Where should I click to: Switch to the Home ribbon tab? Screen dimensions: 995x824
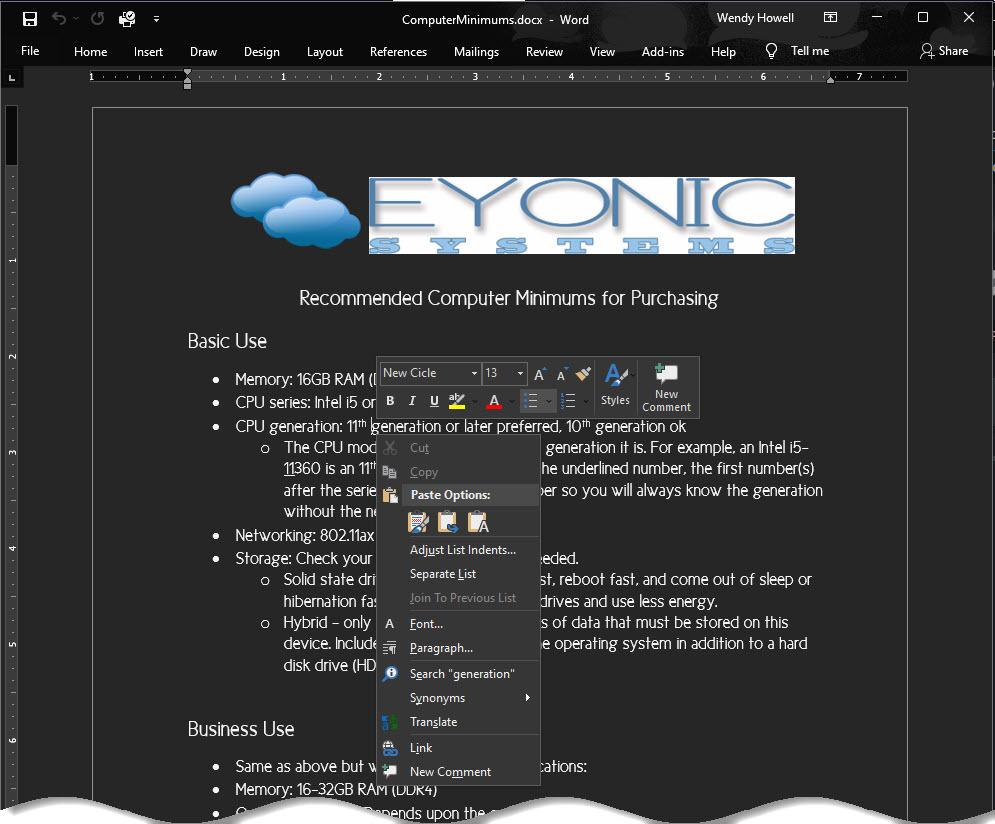(x=90, y=52)
